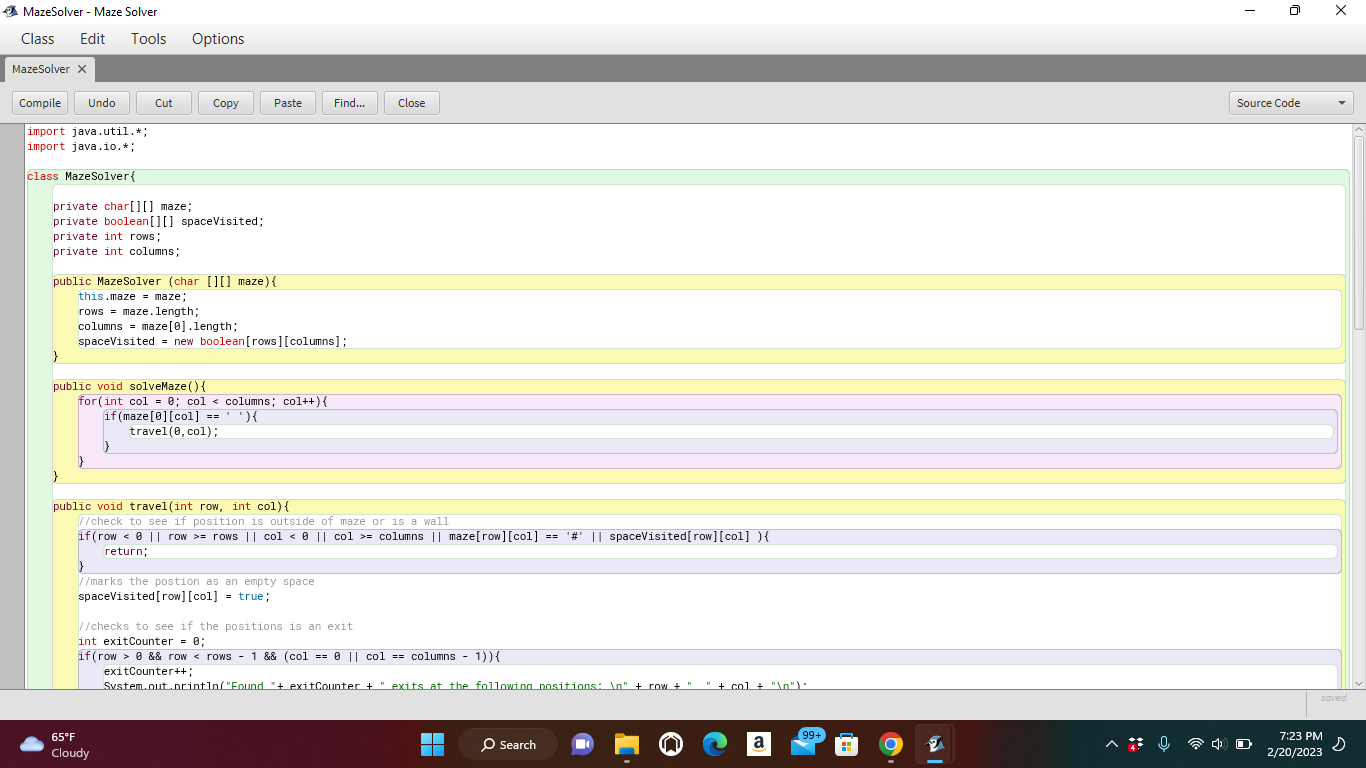Open the Edit menu
Image resolution: width=1366 pixels, height=768 pixels.
pyautogui.click(x=92, y=39)
